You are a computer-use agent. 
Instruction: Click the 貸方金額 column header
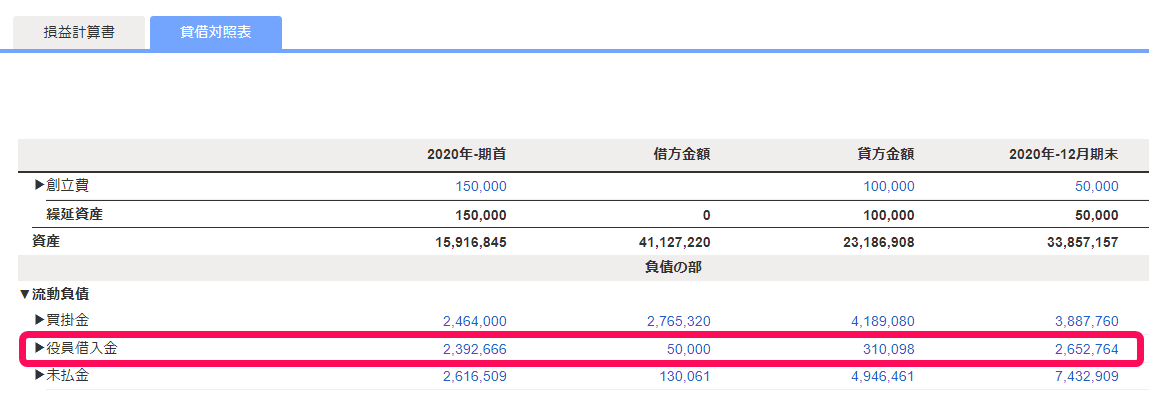[x=885, y=154]
